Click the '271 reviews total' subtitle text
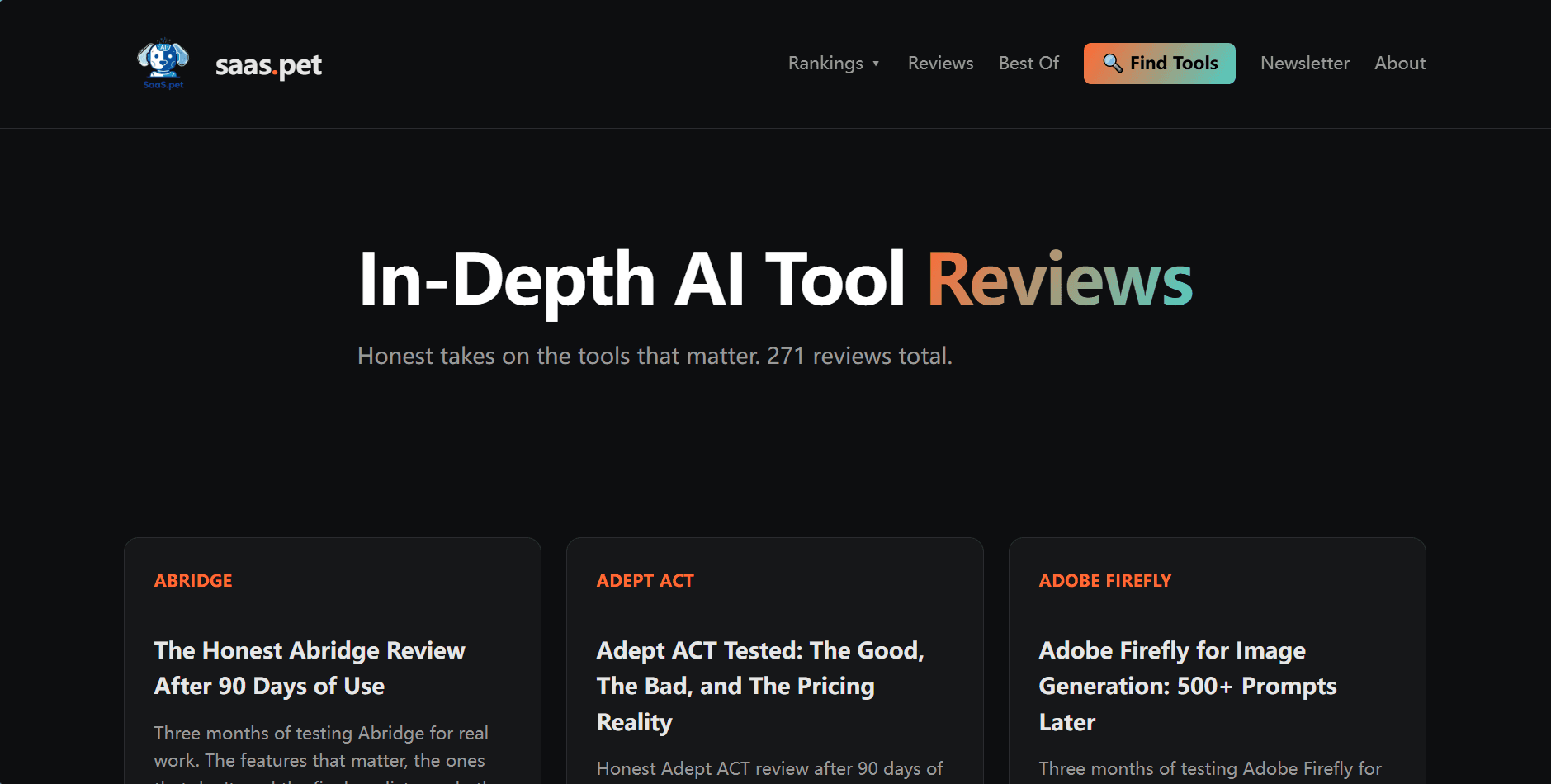Screen dimensions: 1551x784 pyautogui.click(x=859, y=357)
